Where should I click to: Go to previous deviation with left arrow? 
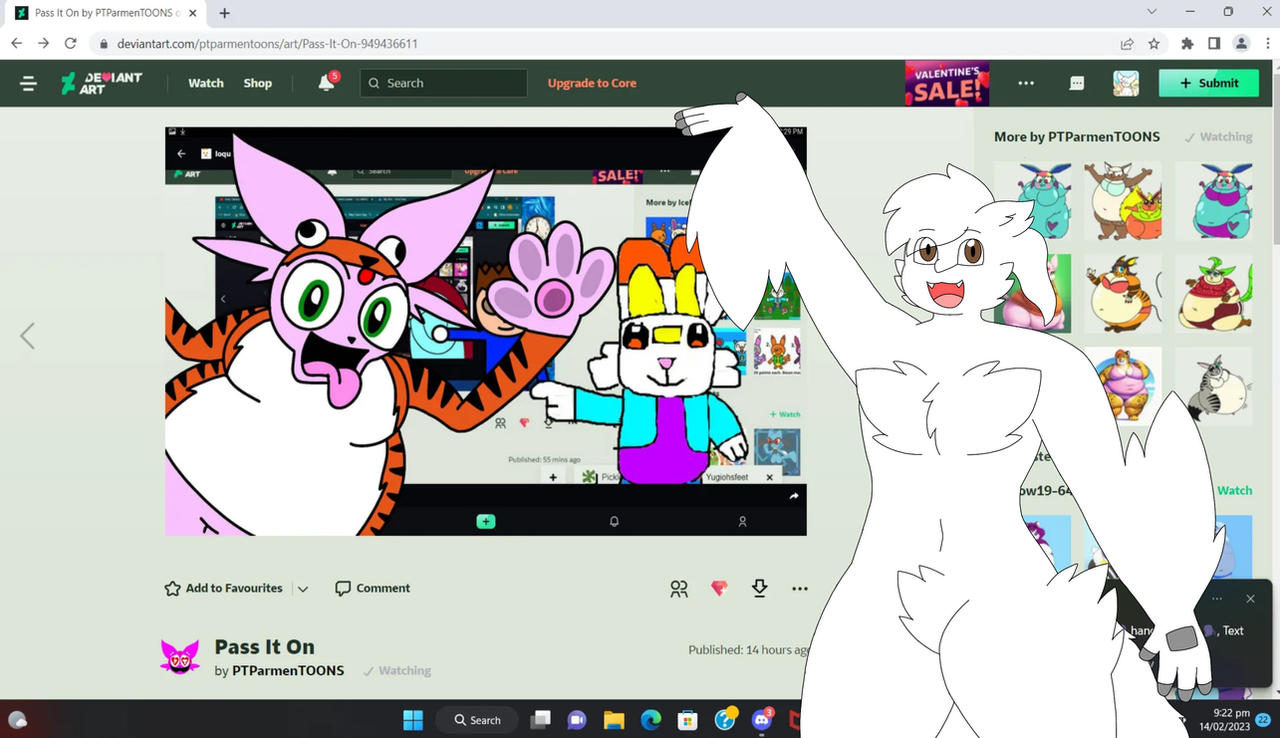(27, 336)
